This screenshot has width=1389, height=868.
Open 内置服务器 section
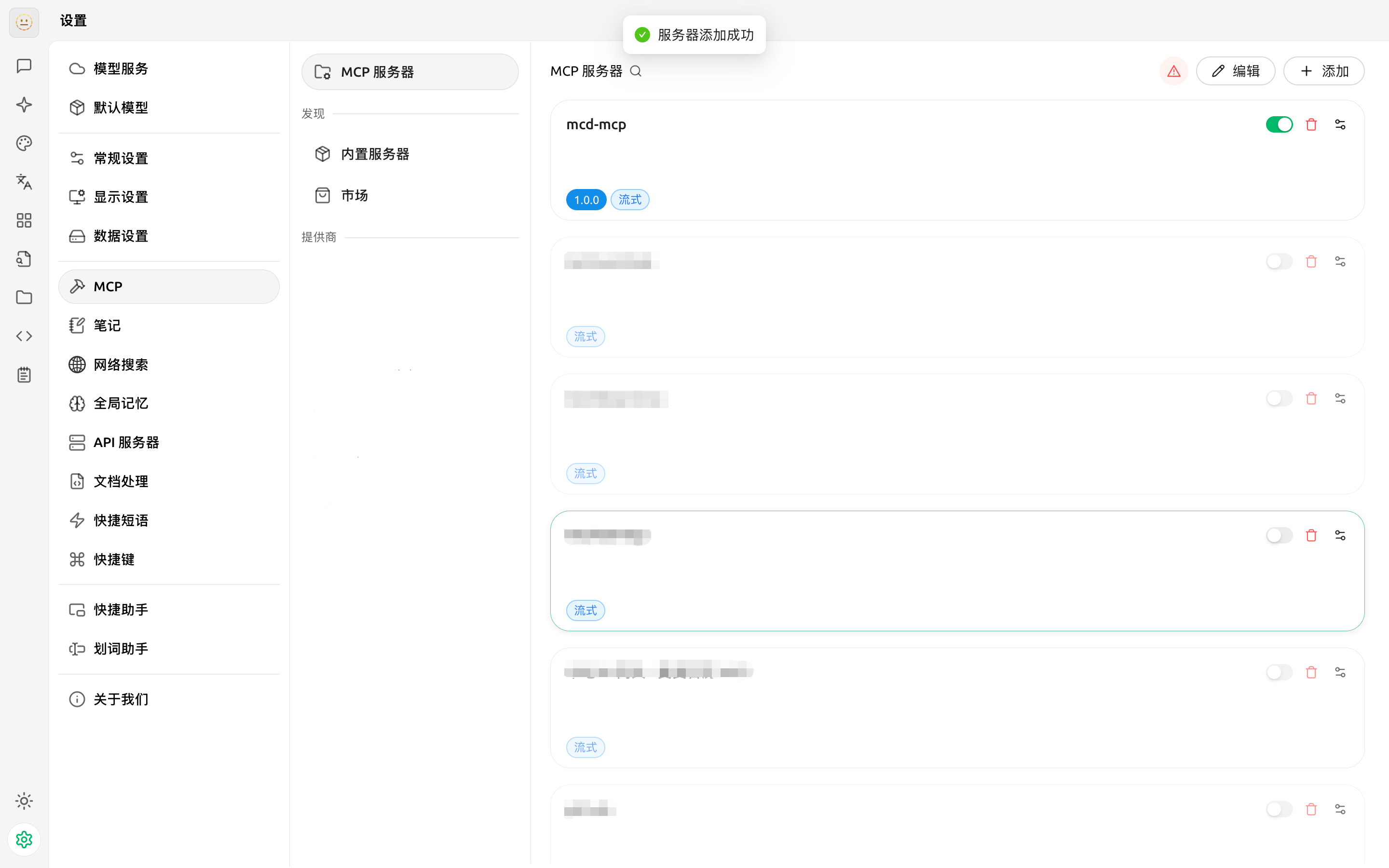(374, 154)
